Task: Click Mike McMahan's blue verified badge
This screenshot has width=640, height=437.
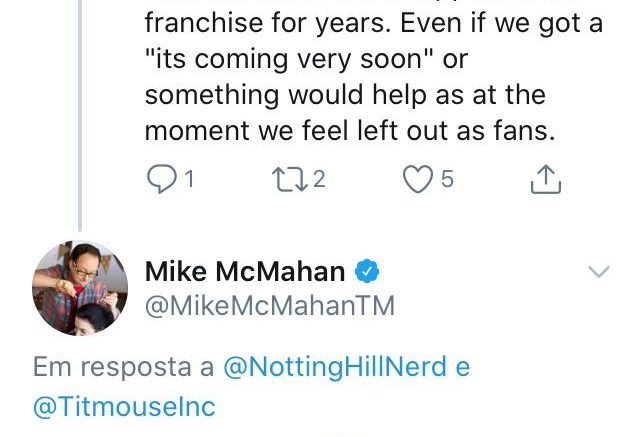Action: click(367, 271)
